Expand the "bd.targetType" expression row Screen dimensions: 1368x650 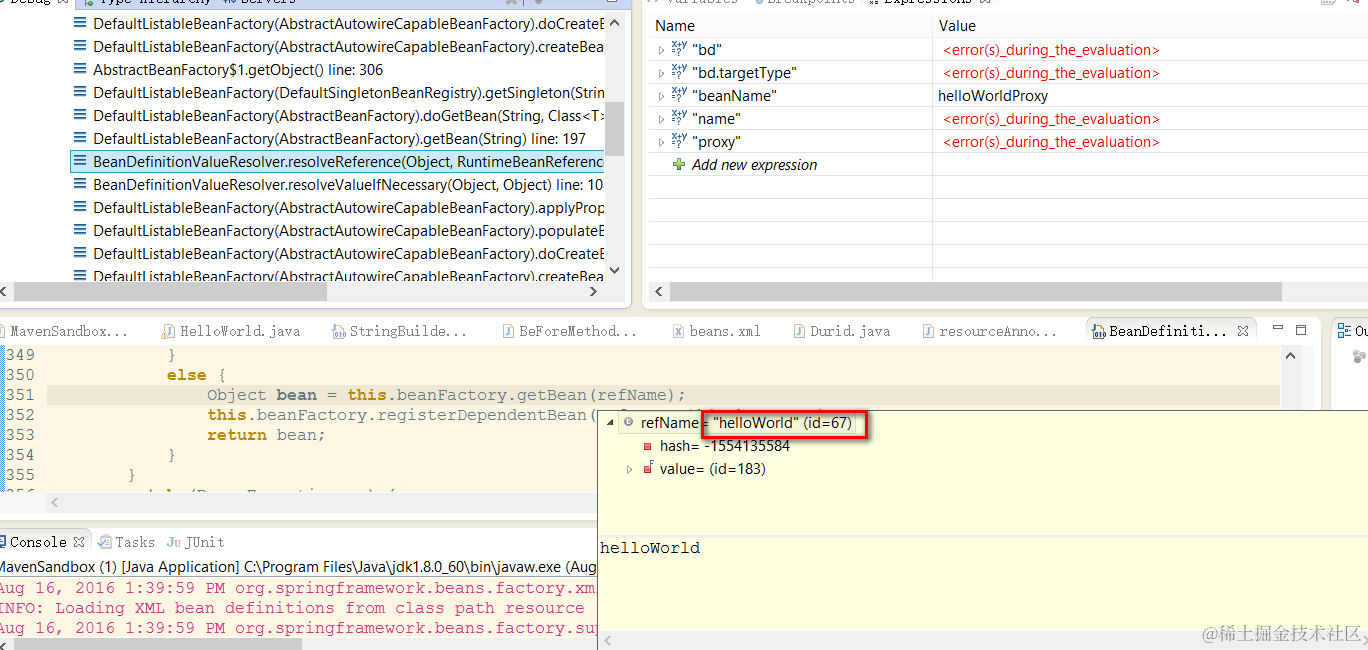661,73
